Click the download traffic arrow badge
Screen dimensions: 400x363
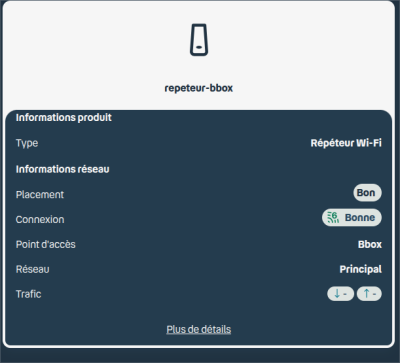tap(340, 294)
